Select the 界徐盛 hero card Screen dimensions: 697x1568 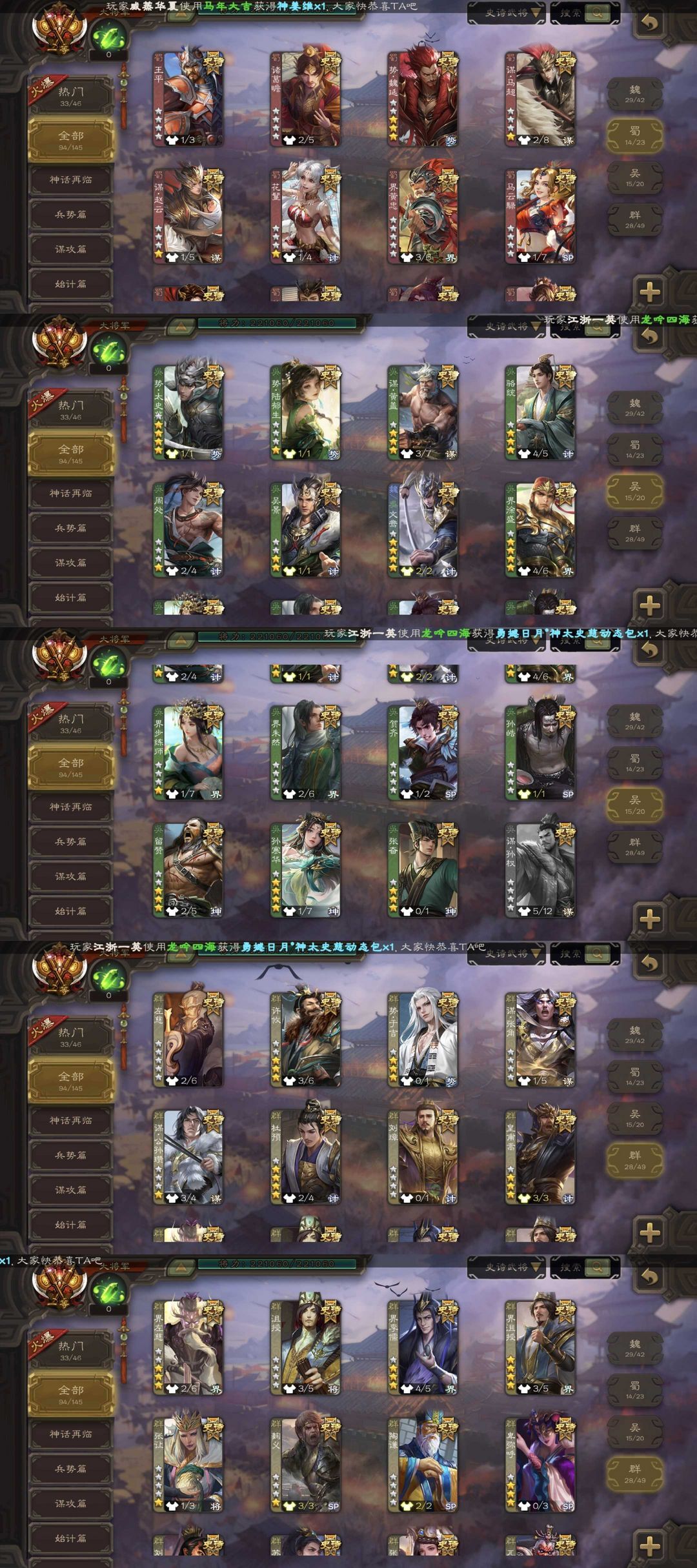coord(540,530)
